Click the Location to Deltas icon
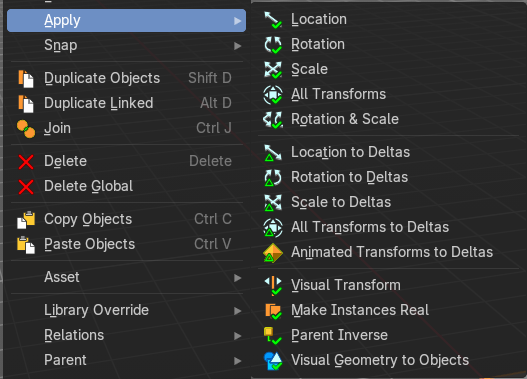The height and width of the screenshot is (379, 527). point(273,153)
